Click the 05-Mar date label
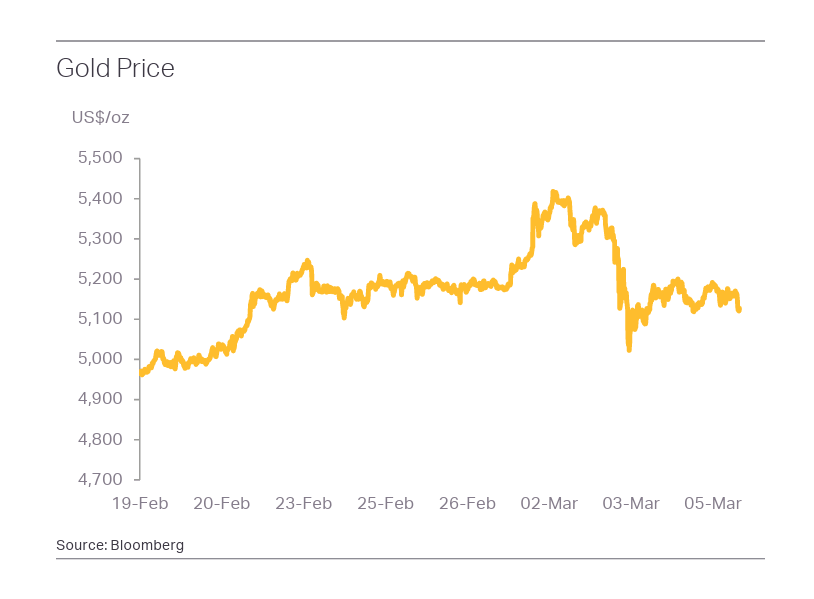The height and width of the screenshot is (599, 814). [712, 503]
